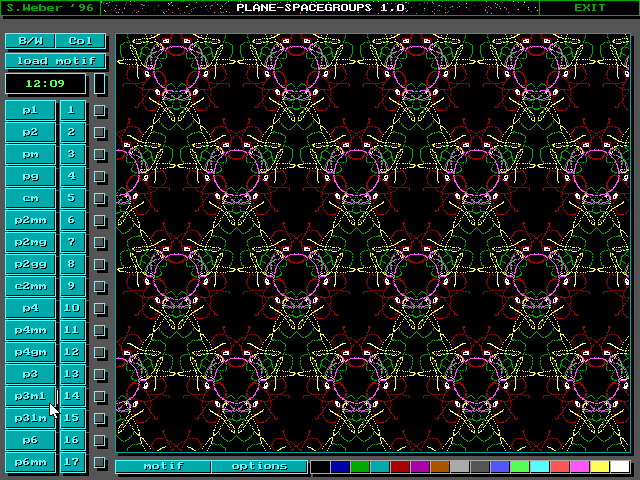
Task: Select plane group p4mm
Action: pos(30,331)
